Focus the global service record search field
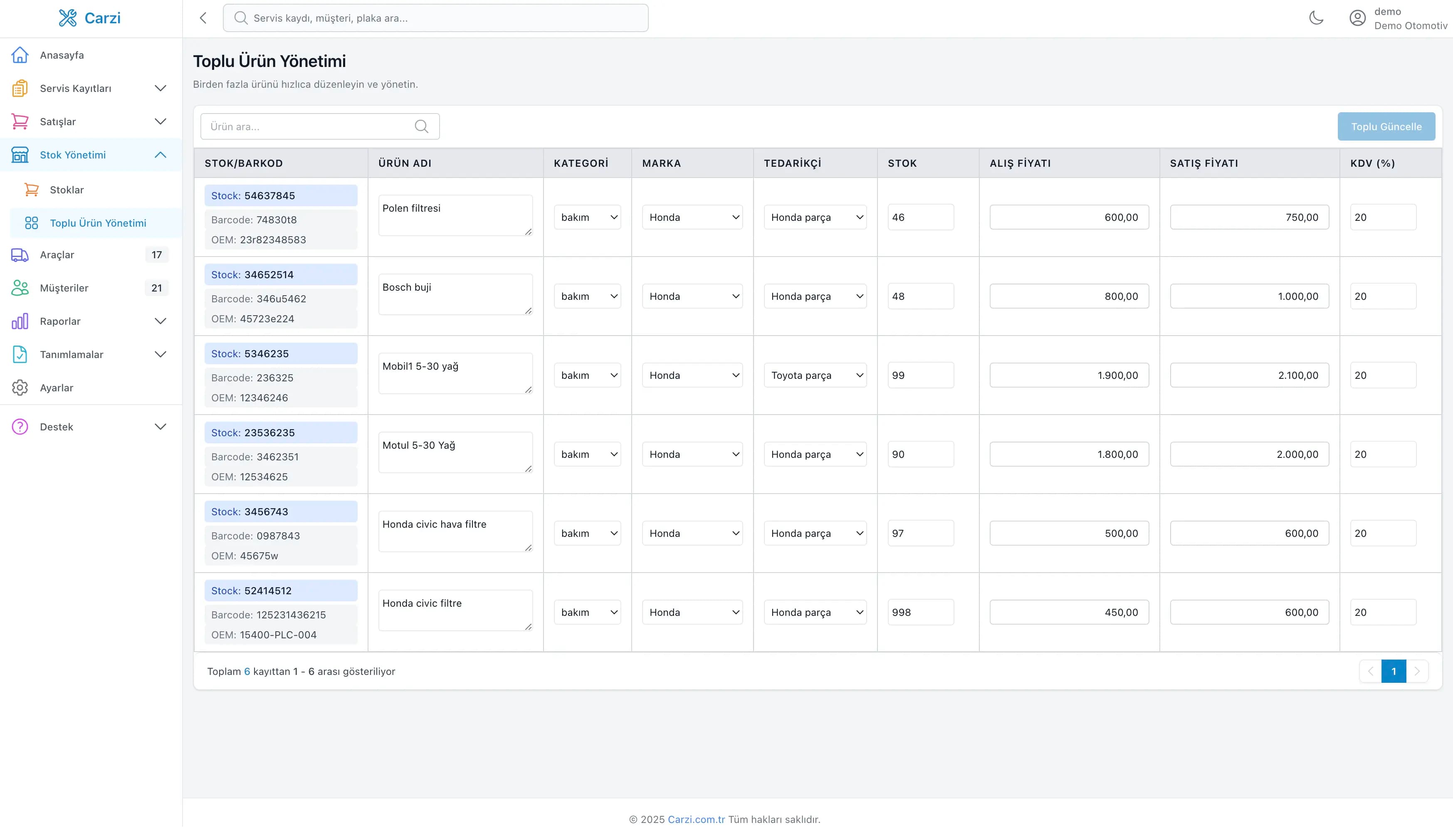 [x=435, y=18]
